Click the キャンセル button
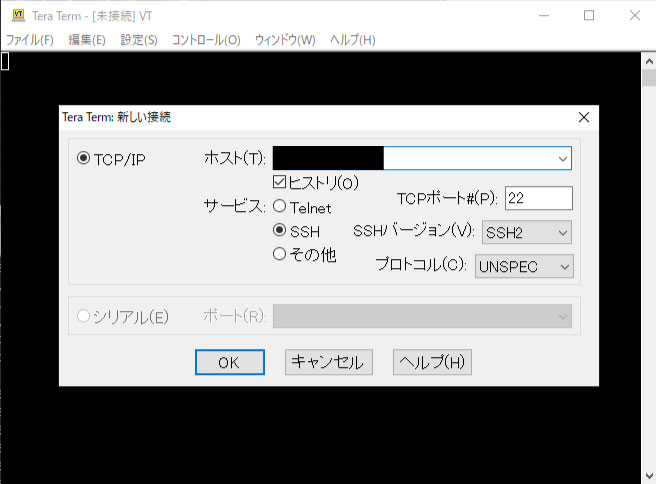This screenshot has height=484, width=656. click(x=329, y=362)
